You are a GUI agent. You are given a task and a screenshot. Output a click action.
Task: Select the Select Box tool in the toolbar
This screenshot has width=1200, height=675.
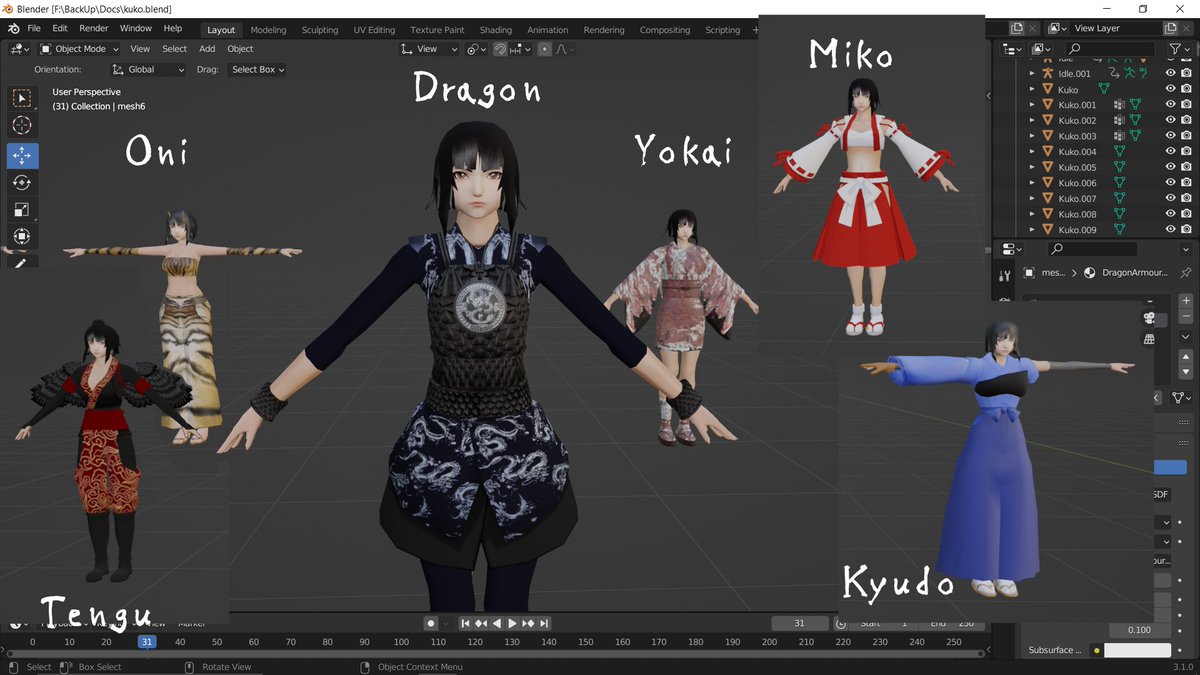point(22,98)
